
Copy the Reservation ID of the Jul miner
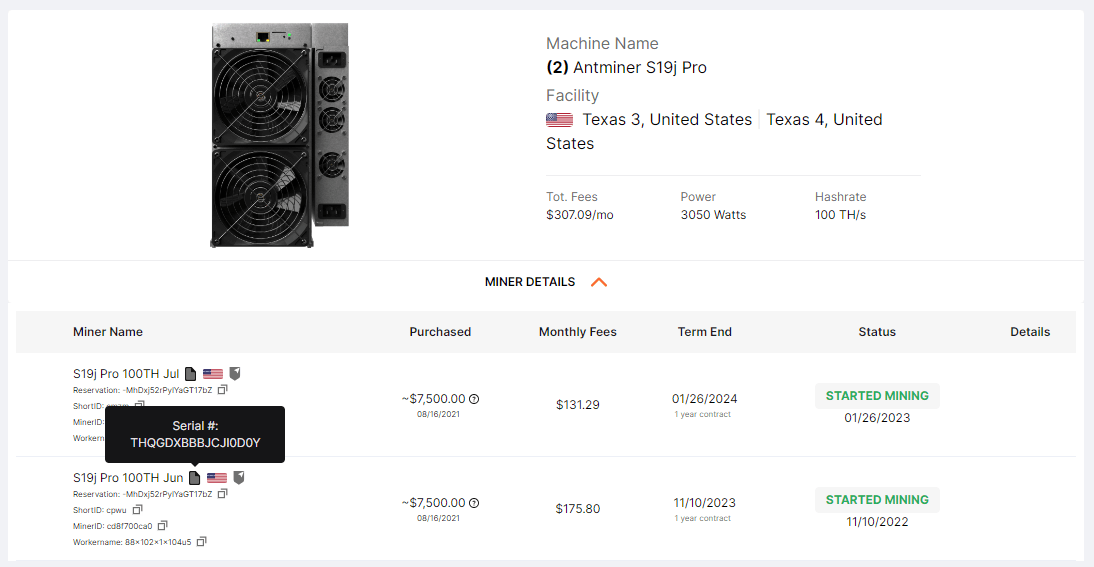pos(223,390)
